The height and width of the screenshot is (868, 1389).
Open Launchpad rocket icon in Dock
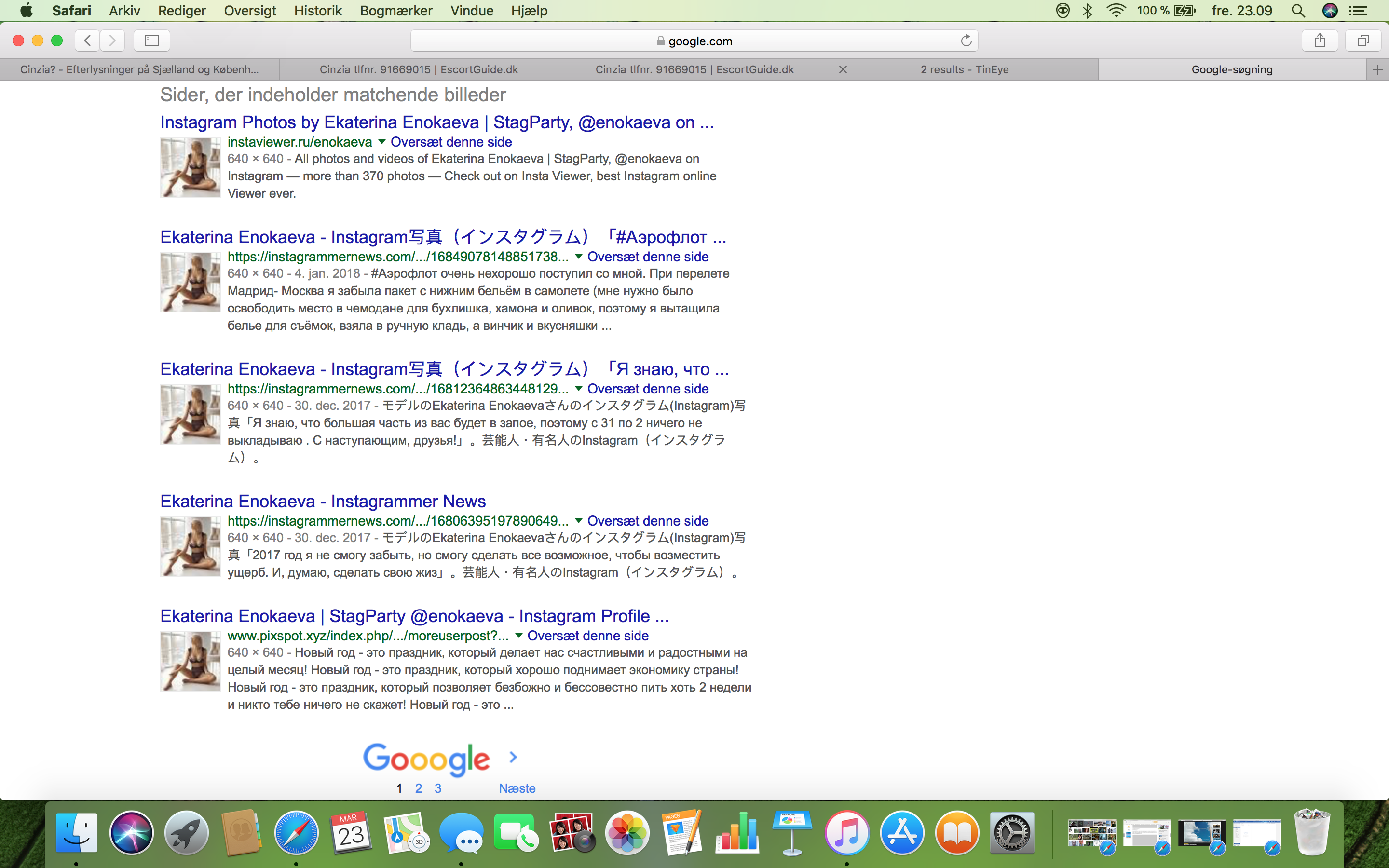pos(187,832)
